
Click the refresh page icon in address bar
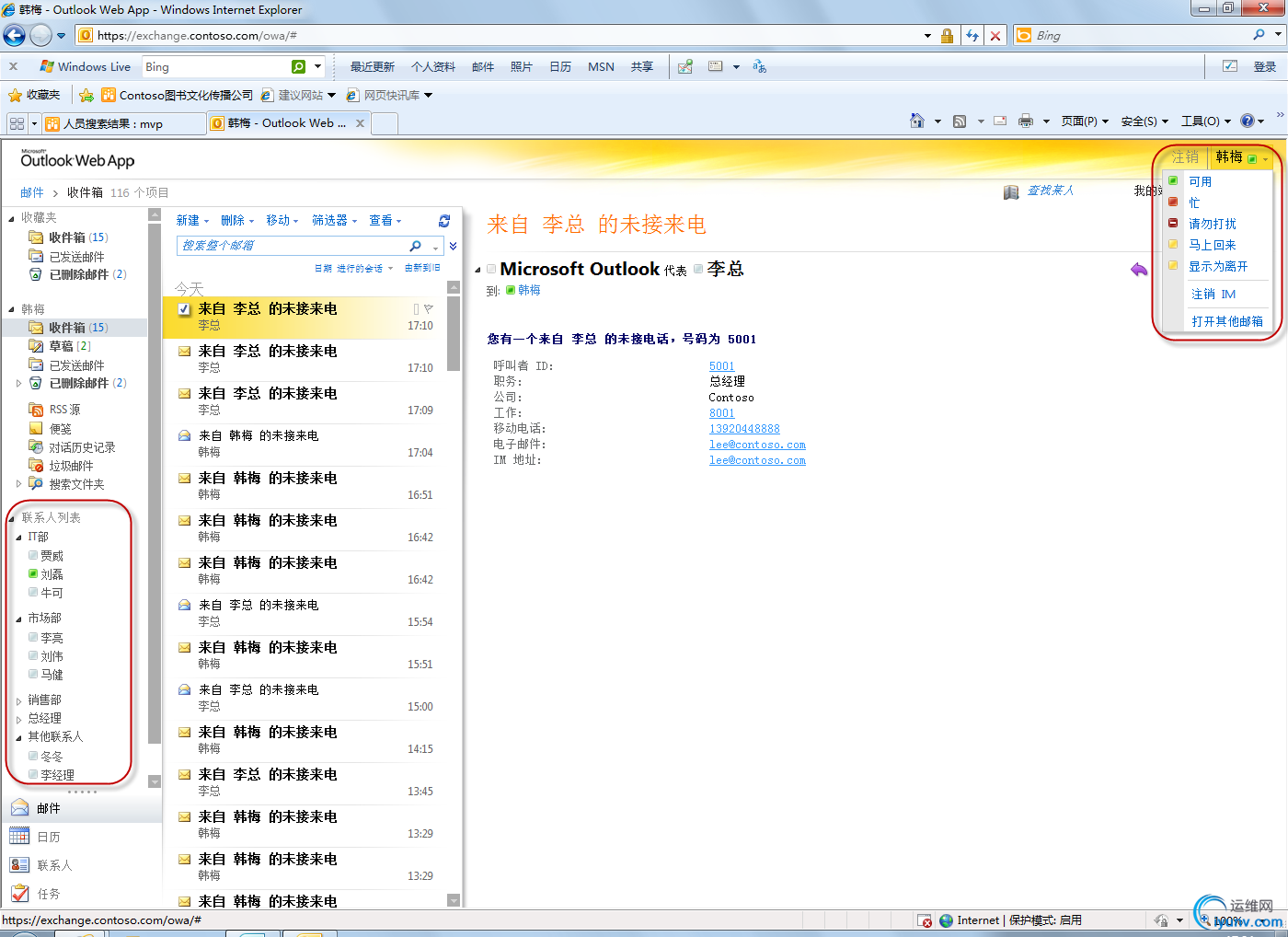pyautogui.click(x=972, y=35)
